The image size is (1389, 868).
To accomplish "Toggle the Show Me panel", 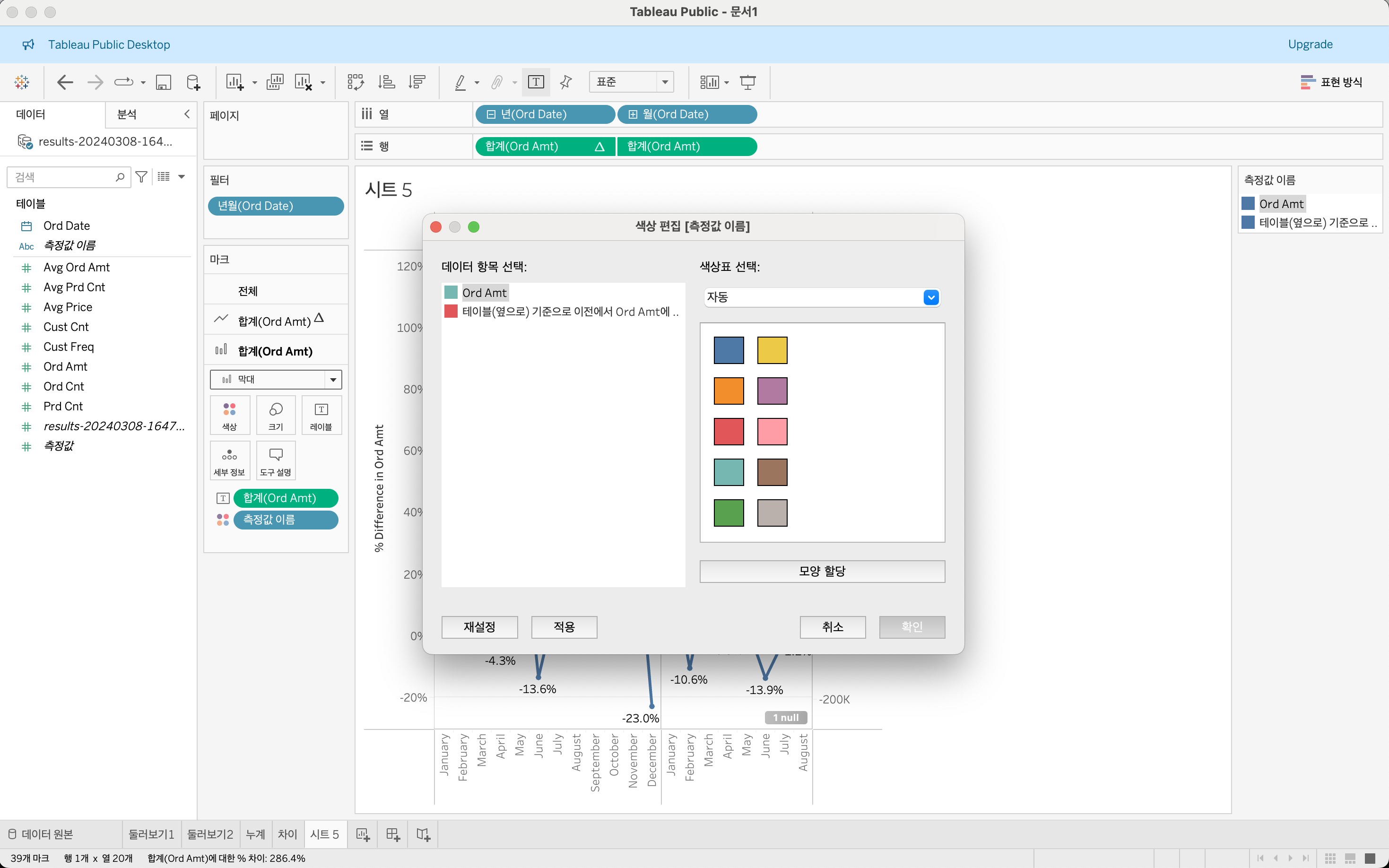I will (x=1332, y=82).
